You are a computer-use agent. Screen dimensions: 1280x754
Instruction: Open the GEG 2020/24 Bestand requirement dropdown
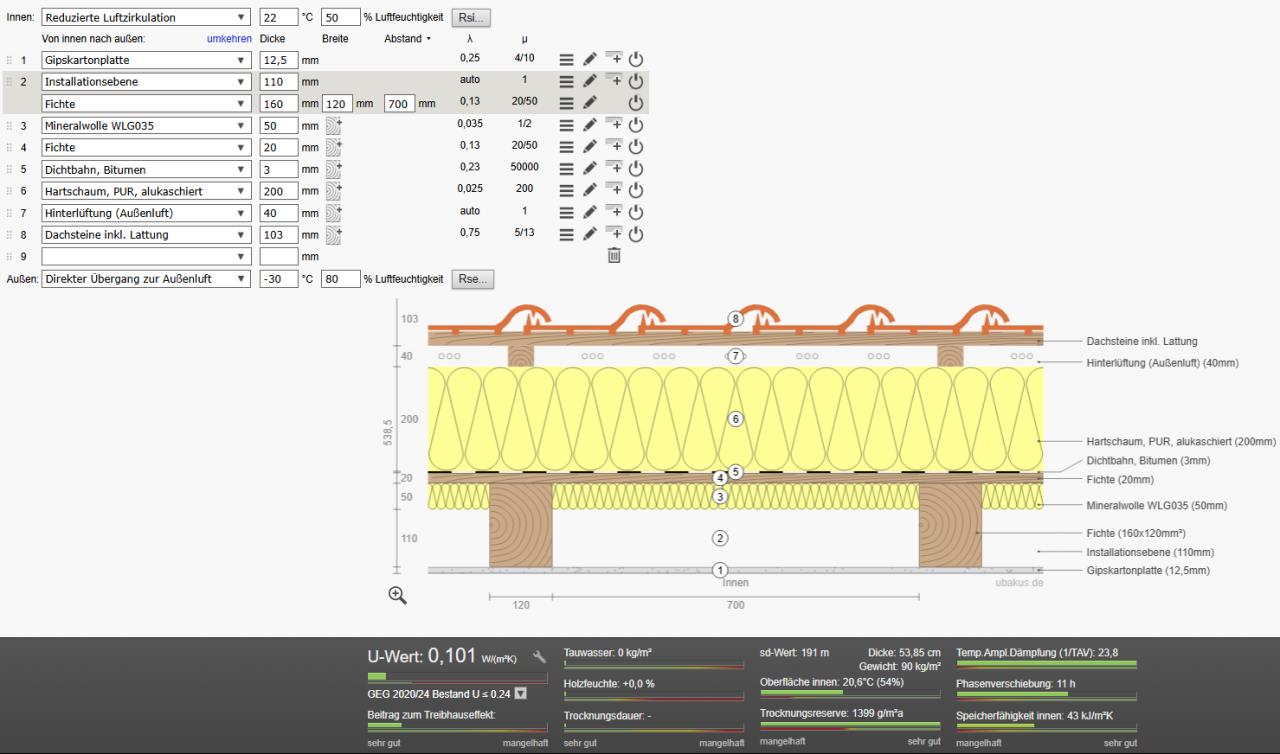520,694
